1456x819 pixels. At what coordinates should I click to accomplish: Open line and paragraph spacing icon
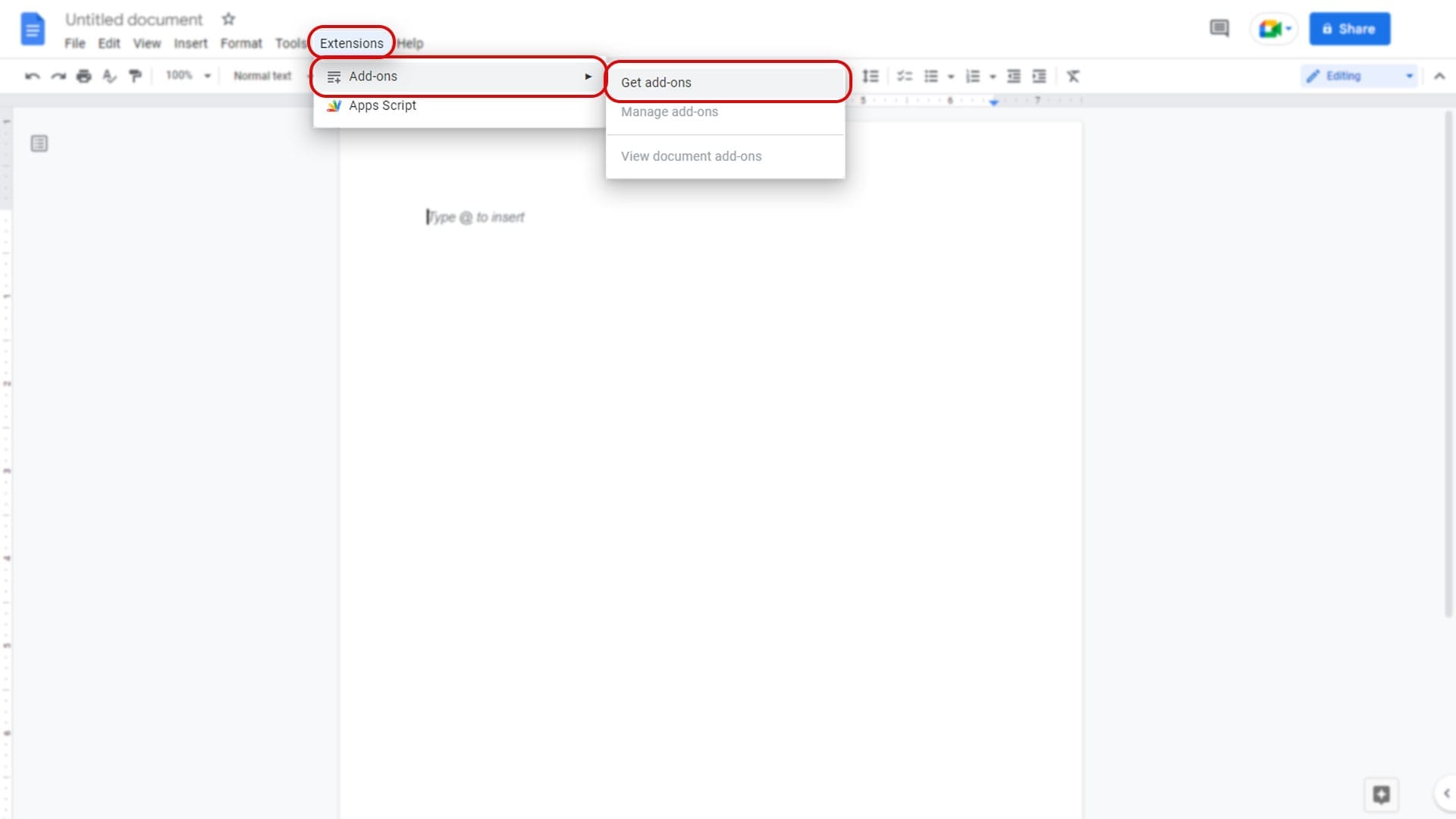click(x=871, y=76)
